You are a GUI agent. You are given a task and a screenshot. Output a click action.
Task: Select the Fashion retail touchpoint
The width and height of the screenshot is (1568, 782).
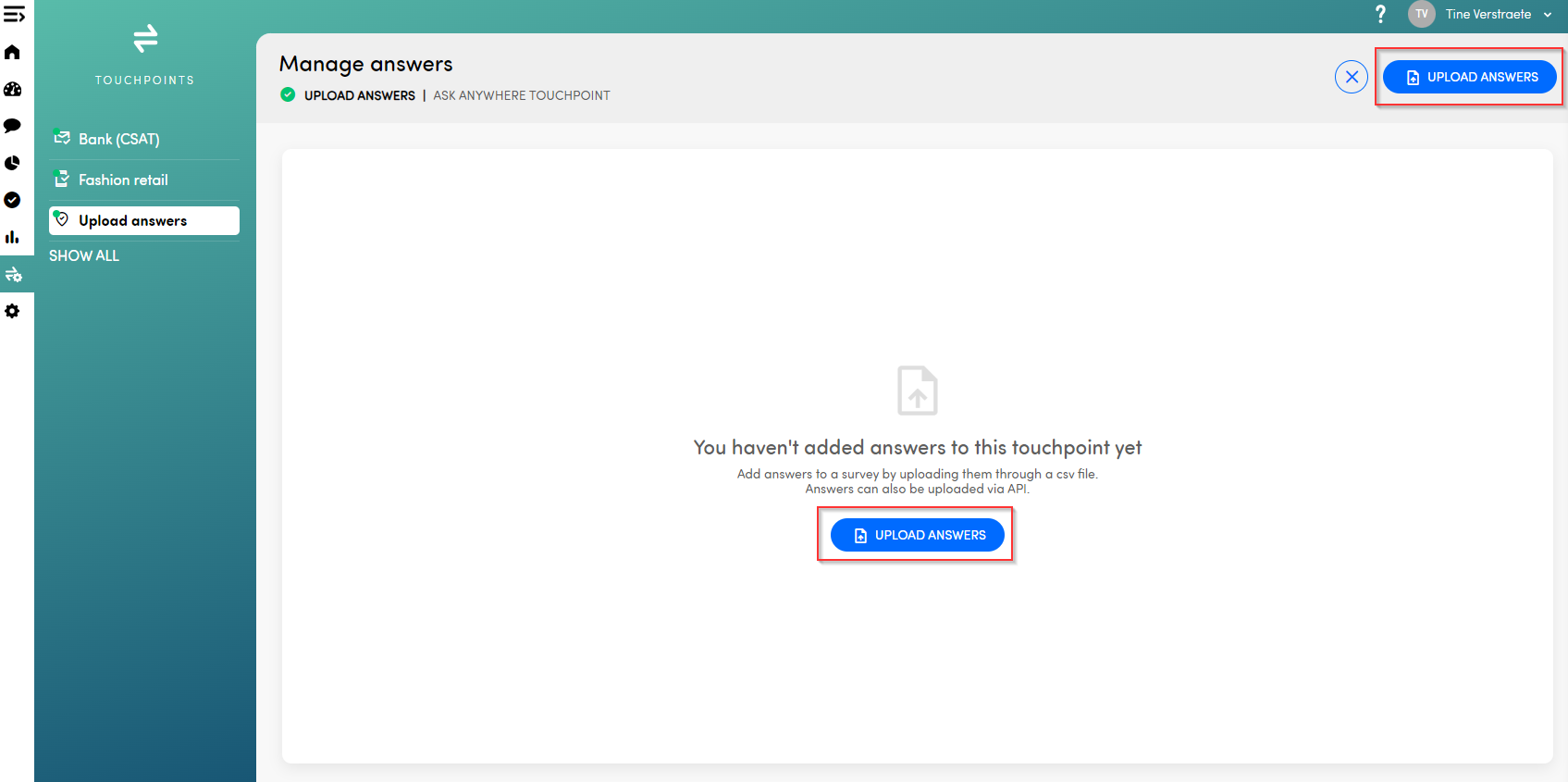click(123, 180)
